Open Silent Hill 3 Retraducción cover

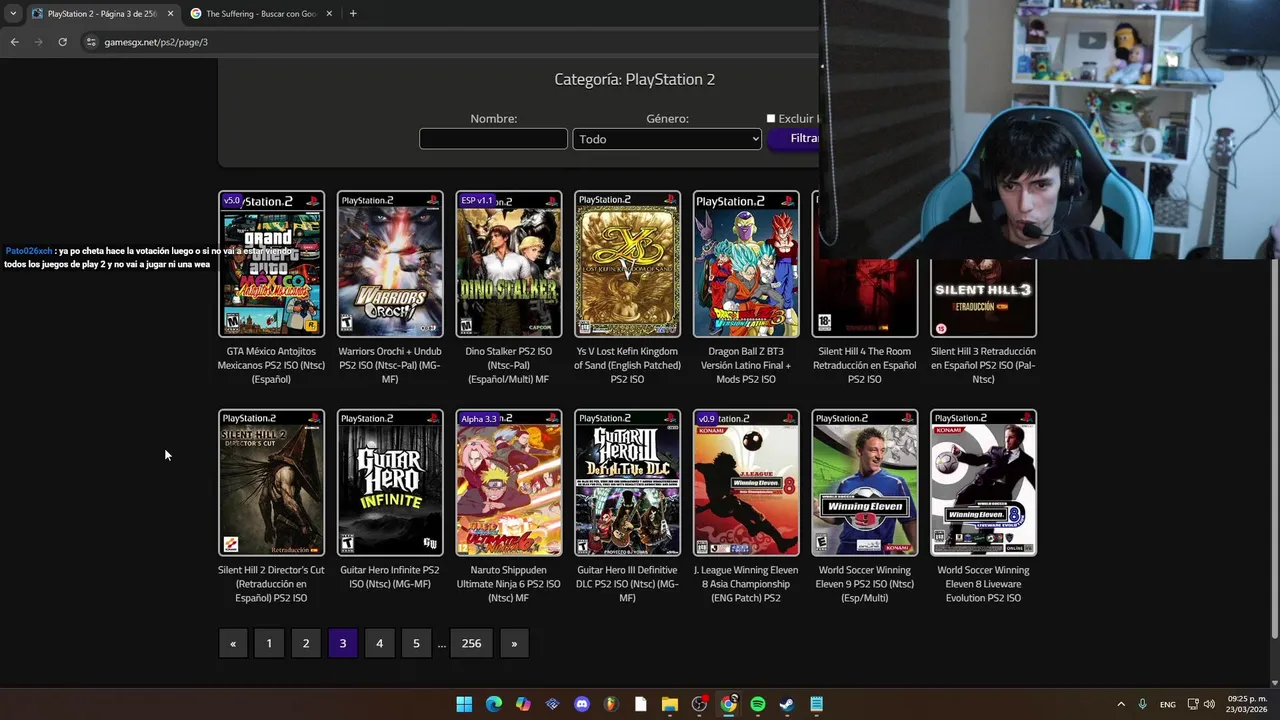pyautogui.click(x=983, y=298)
